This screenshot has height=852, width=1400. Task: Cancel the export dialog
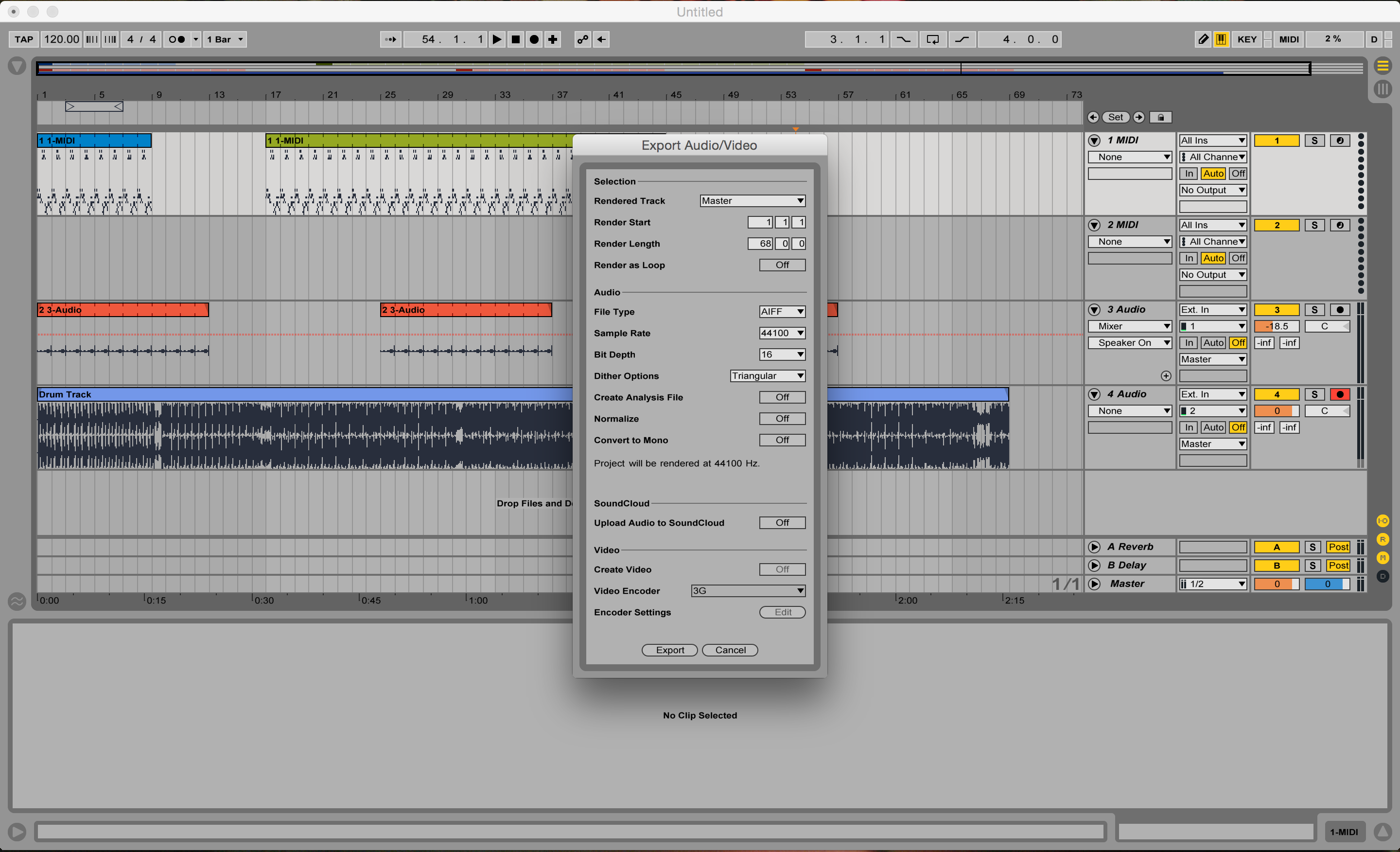730,650
